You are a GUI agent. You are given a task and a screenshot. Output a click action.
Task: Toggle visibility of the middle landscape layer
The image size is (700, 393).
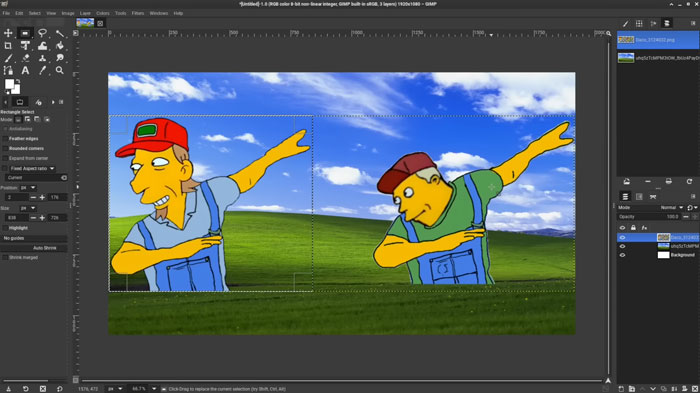pos(622,246)
